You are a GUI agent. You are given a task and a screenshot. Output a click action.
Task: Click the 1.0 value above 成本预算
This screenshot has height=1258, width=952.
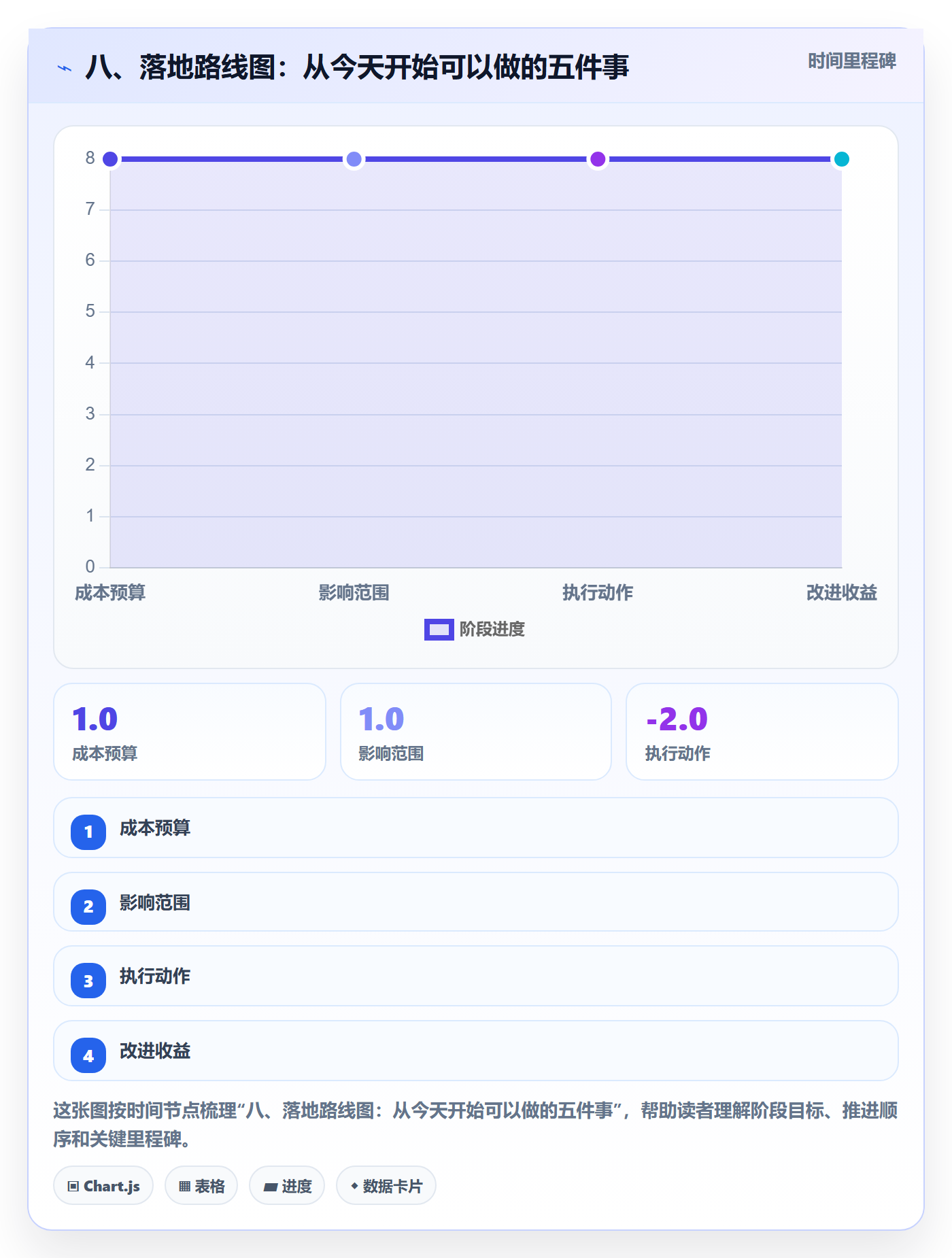point(95,719)
